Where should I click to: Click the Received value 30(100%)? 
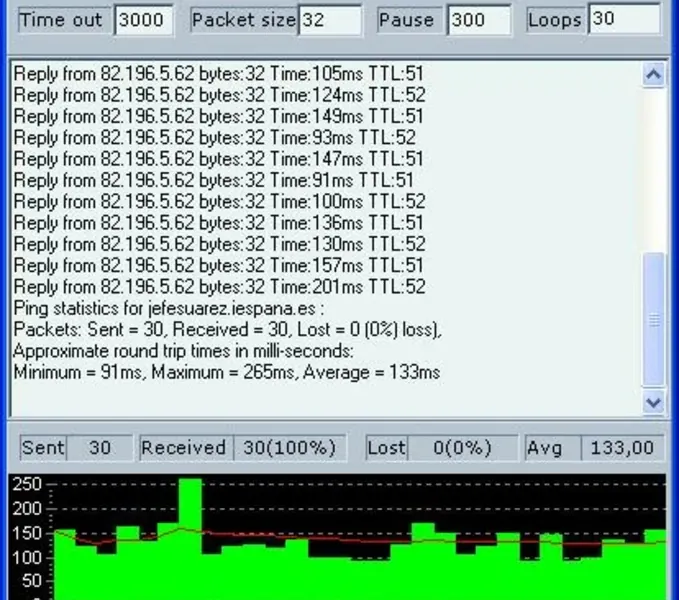[290, 448]
